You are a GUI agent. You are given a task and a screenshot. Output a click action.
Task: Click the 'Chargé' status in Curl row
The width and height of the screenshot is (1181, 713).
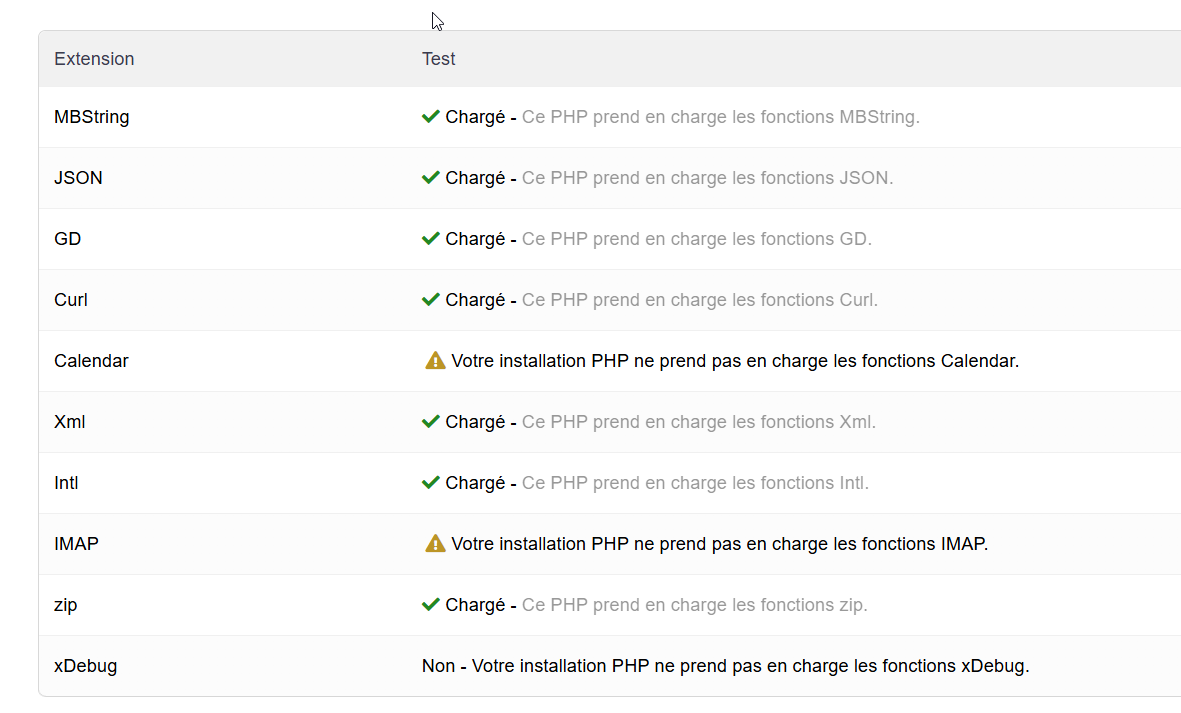point(475,300)
